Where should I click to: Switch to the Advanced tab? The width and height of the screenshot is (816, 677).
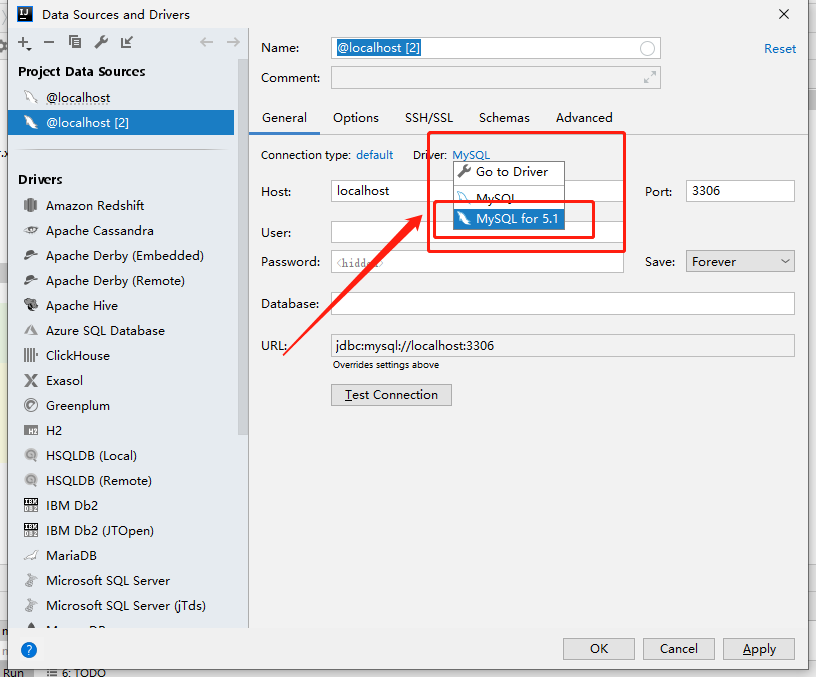584,118
